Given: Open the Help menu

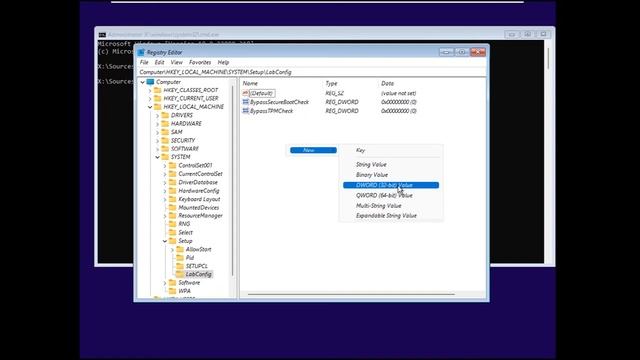Looking at the screenshot, I should [223, 62].
